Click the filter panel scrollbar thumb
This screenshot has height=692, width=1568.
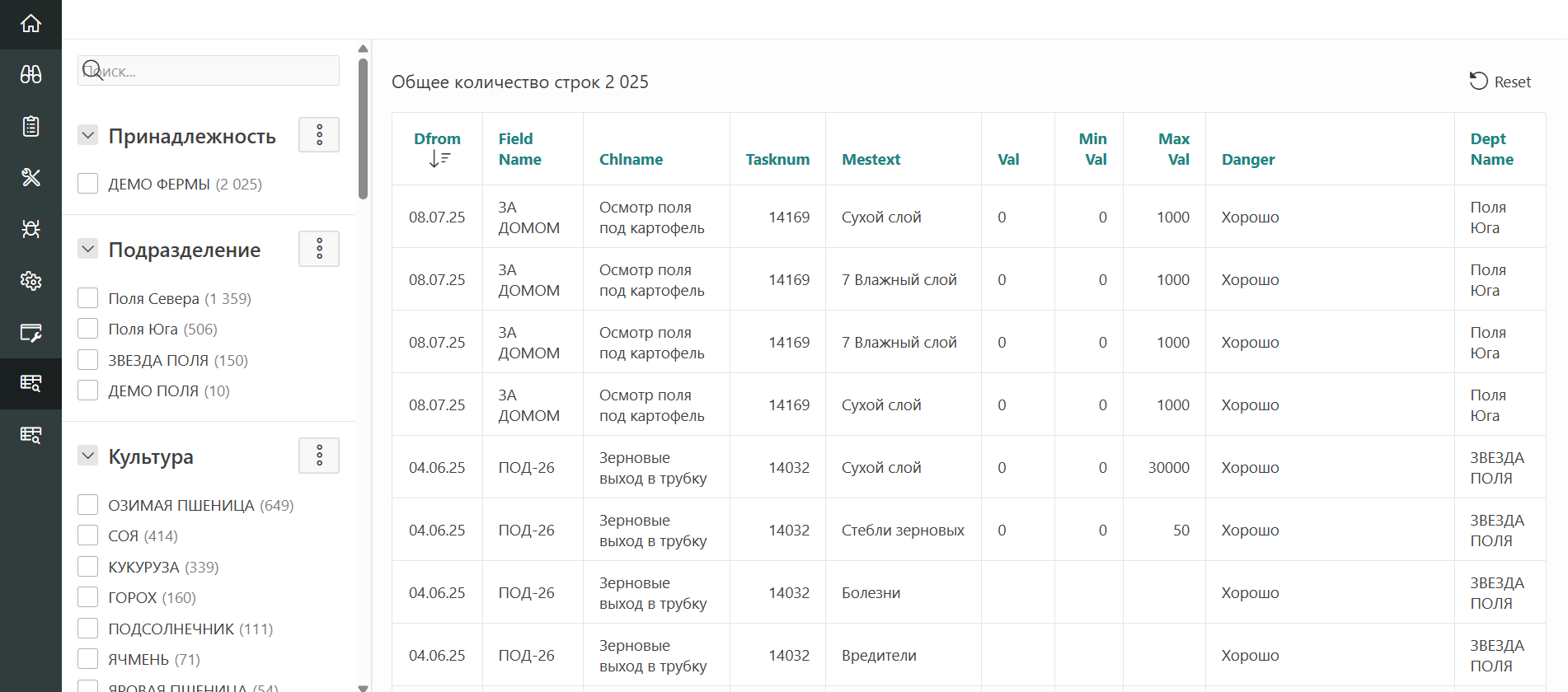tap(363, 128)
